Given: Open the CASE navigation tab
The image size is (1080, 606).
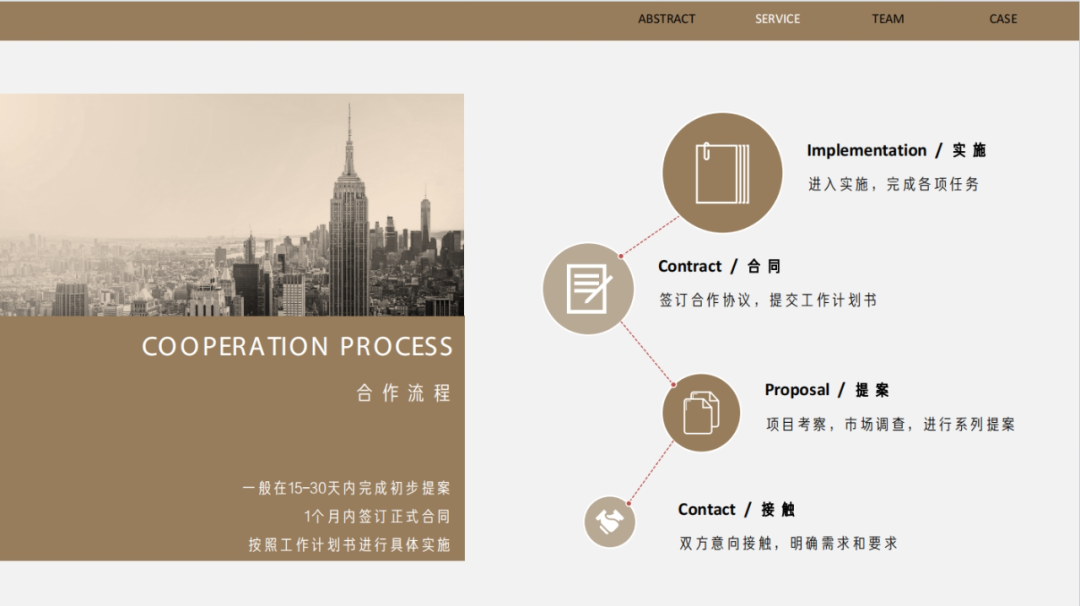Looking at the screenshot, I should (1003, 19).
